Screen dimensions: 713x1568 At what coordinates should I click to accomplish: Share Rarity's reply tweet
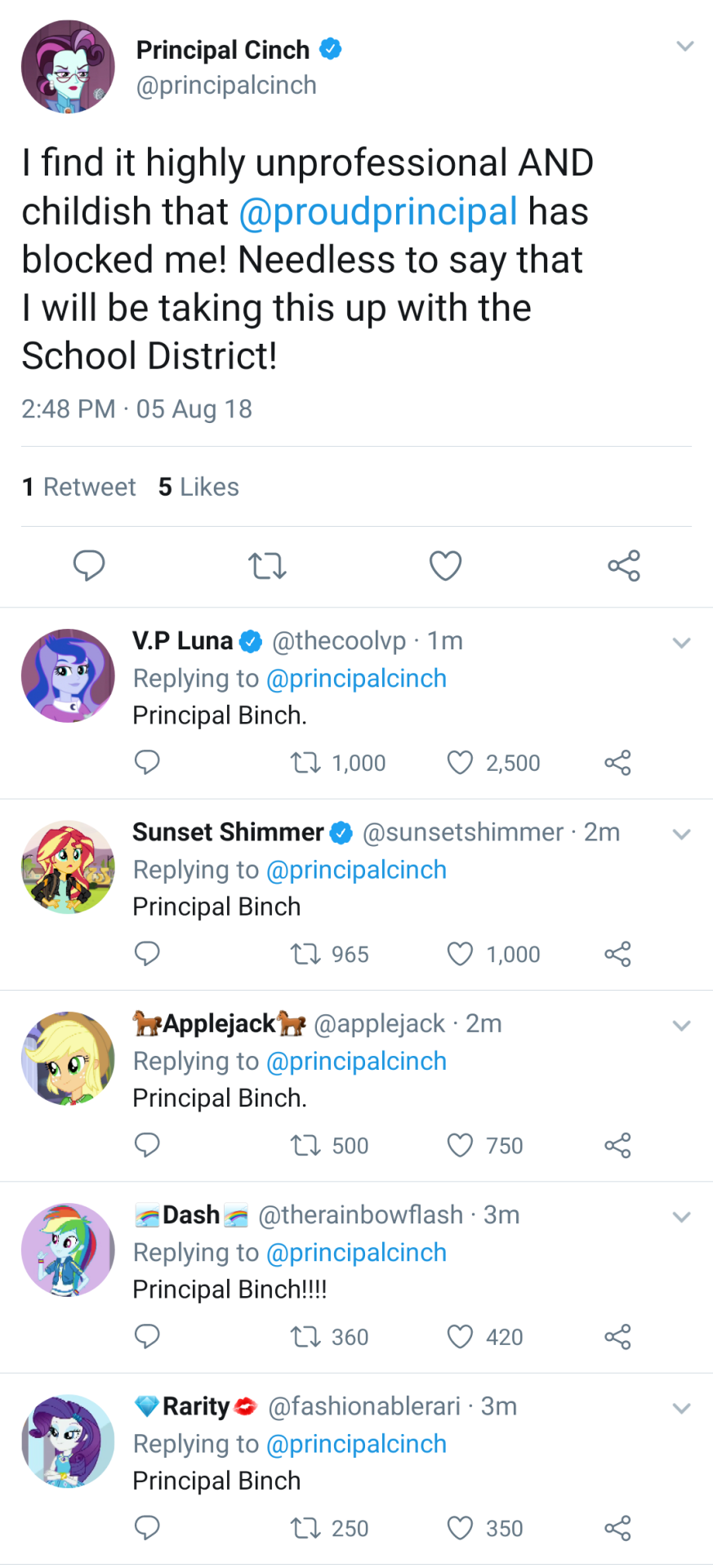pyautogui.click(x=617, y=1528)
